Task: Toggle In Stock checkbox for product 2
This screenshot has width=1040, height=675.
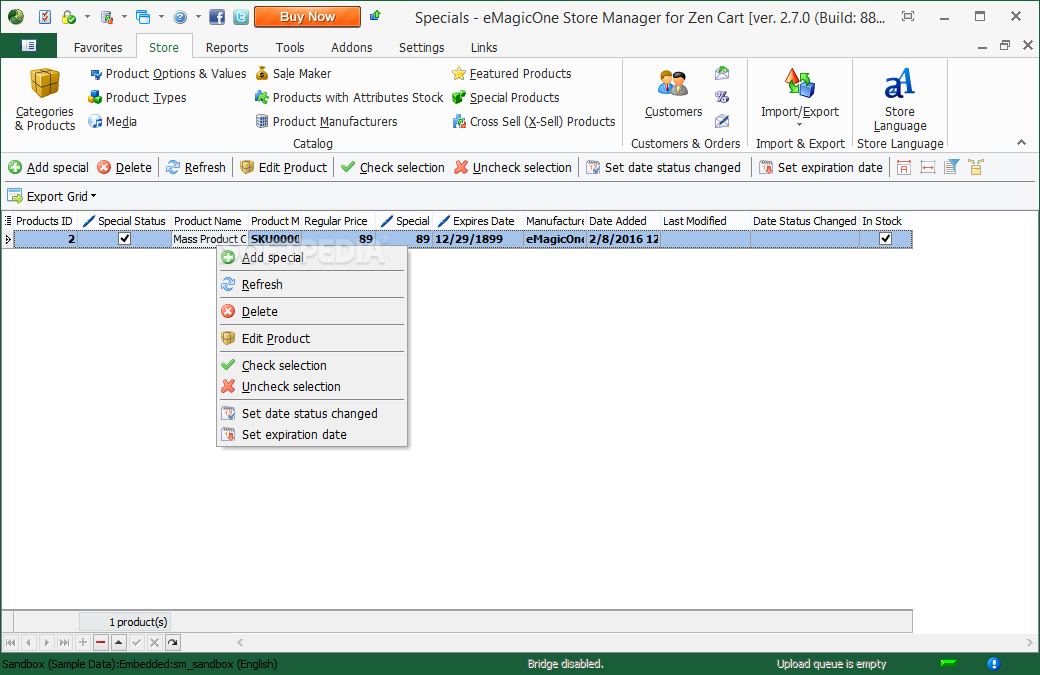Action: (885, 239)
